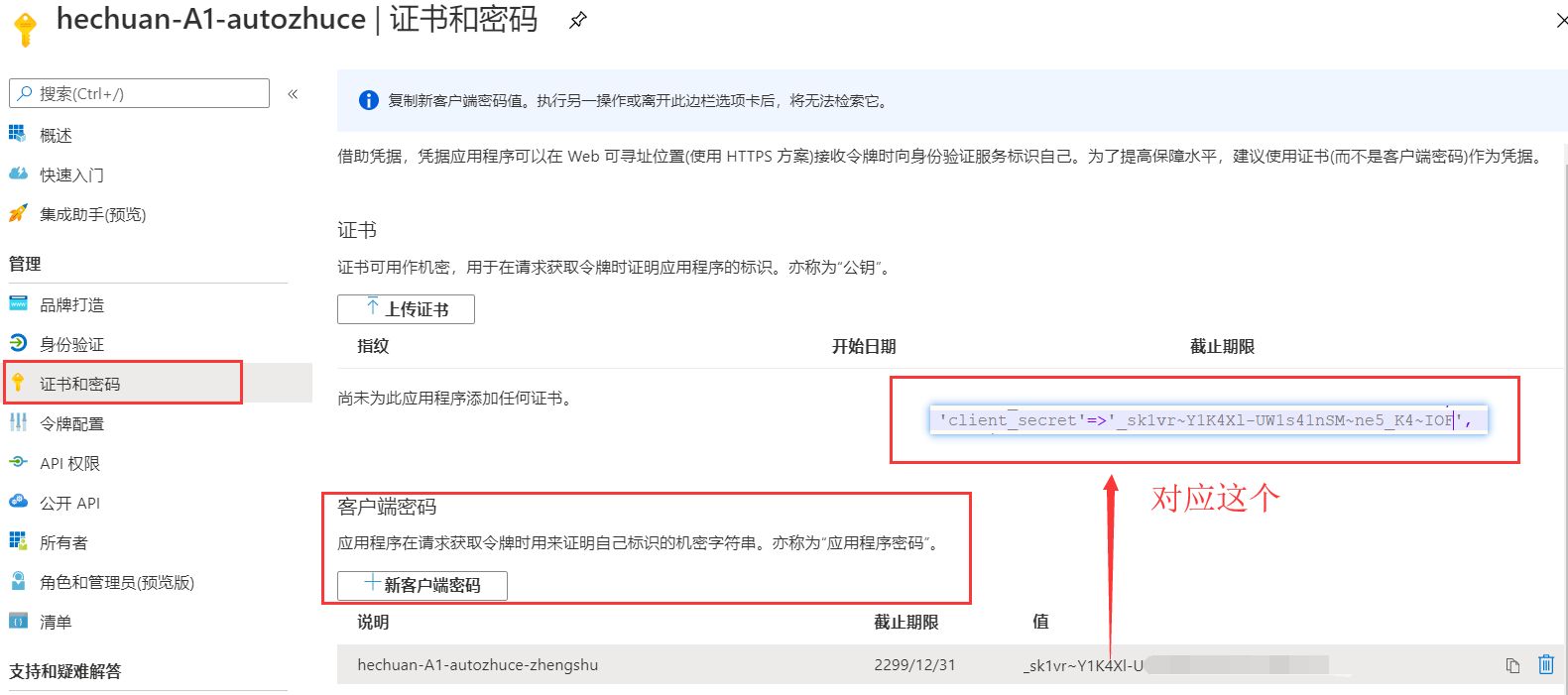
Task: Click the pin icon next to the page title
Action: (577, 20)
